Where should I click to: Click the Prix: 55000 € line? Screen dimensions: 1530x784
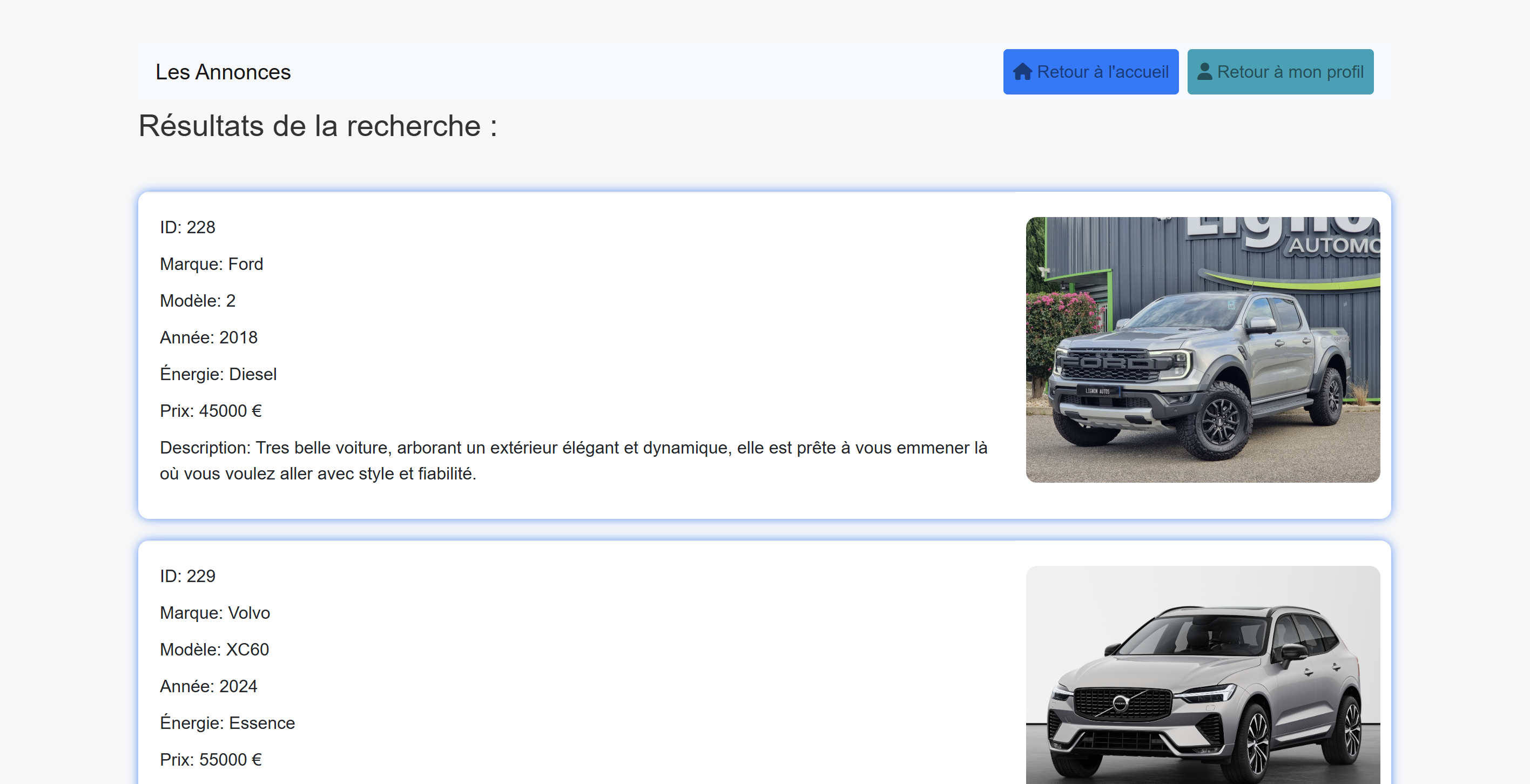tap(210, 760)
